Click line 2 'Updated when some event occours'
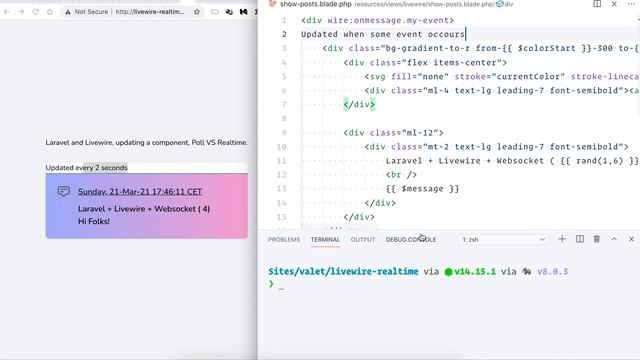The height and width of the screenshot is (360, 640). coord(383,34)
